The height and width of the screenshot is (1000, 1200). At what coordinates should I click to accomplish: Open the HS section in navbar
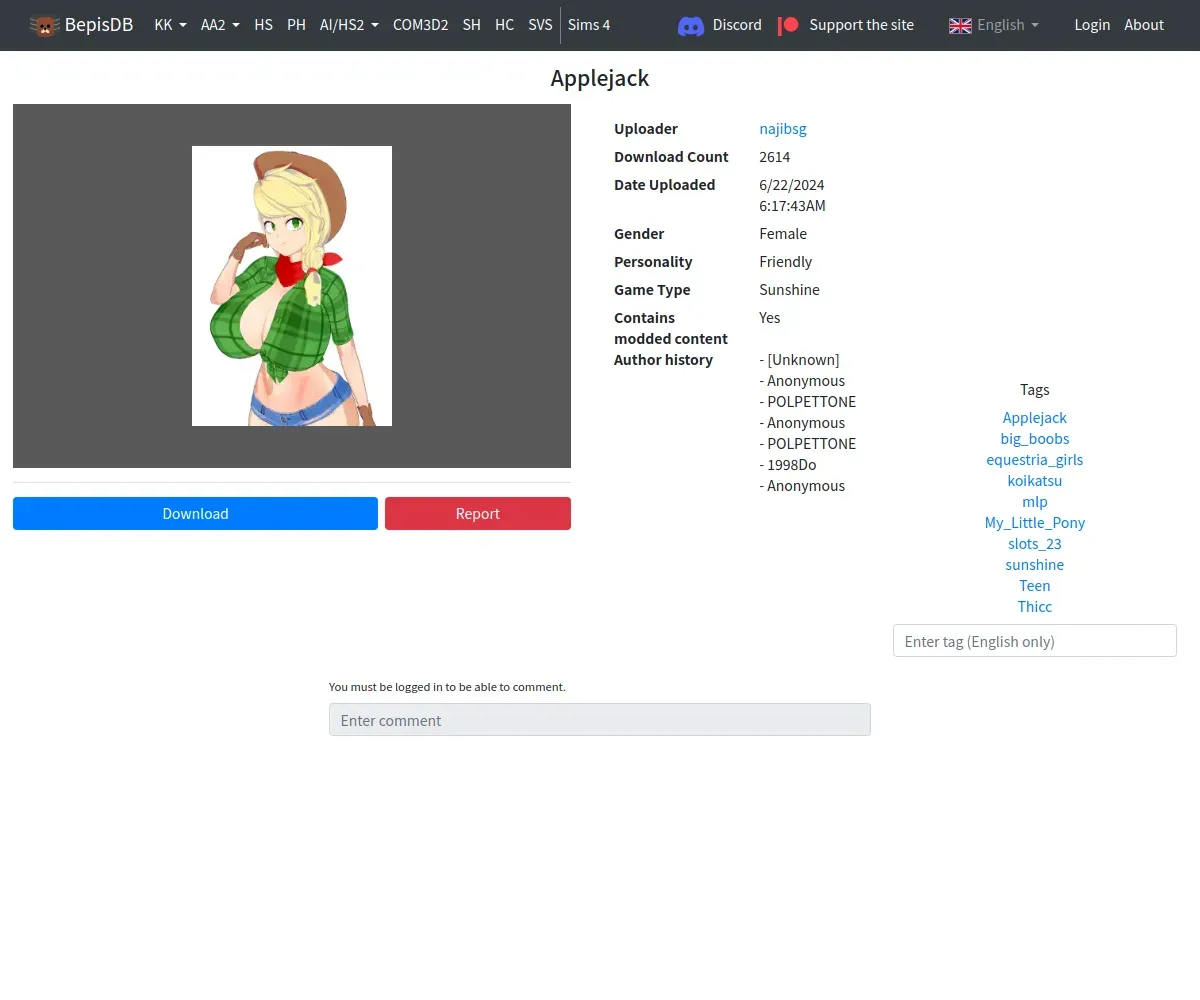(264, 25)
